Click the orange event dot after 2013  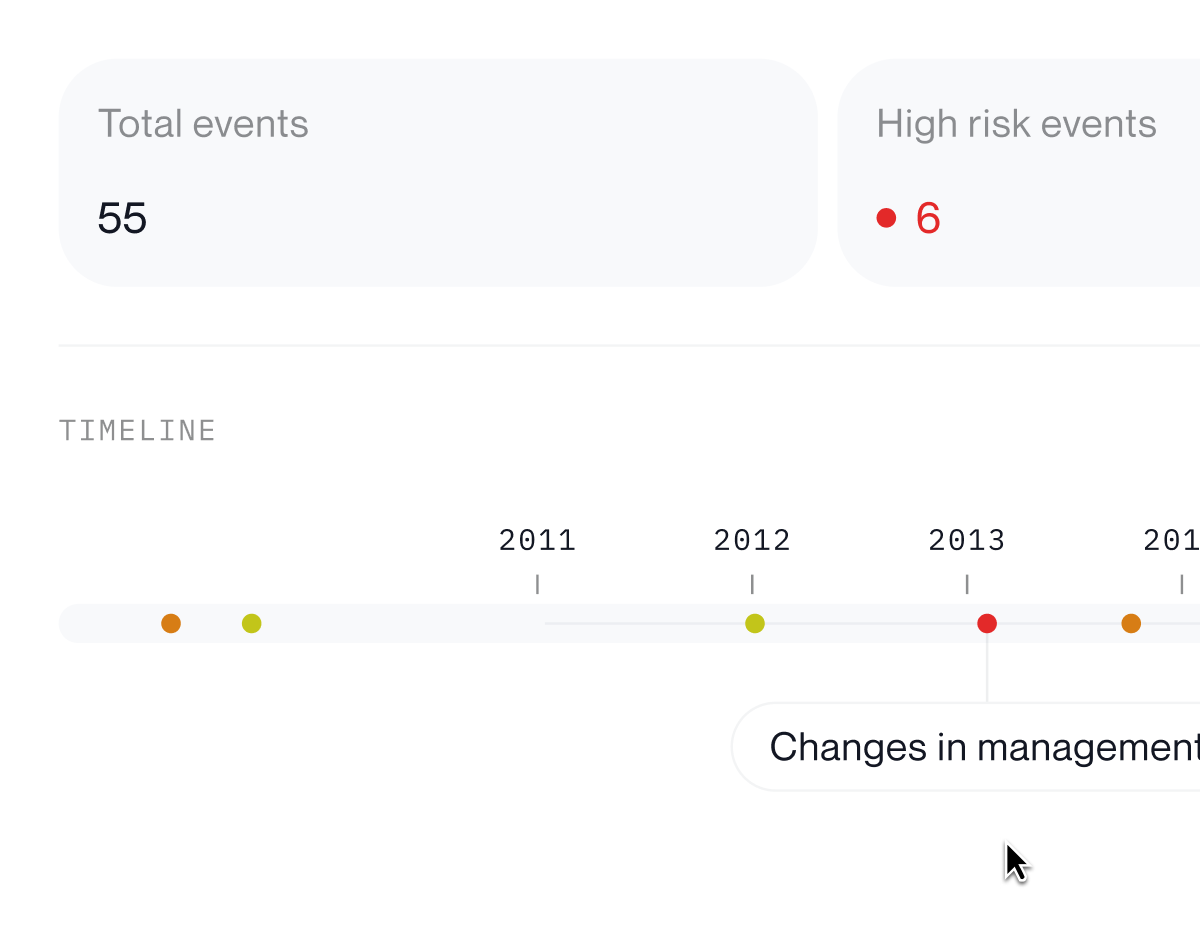[x=1131, y=624]
